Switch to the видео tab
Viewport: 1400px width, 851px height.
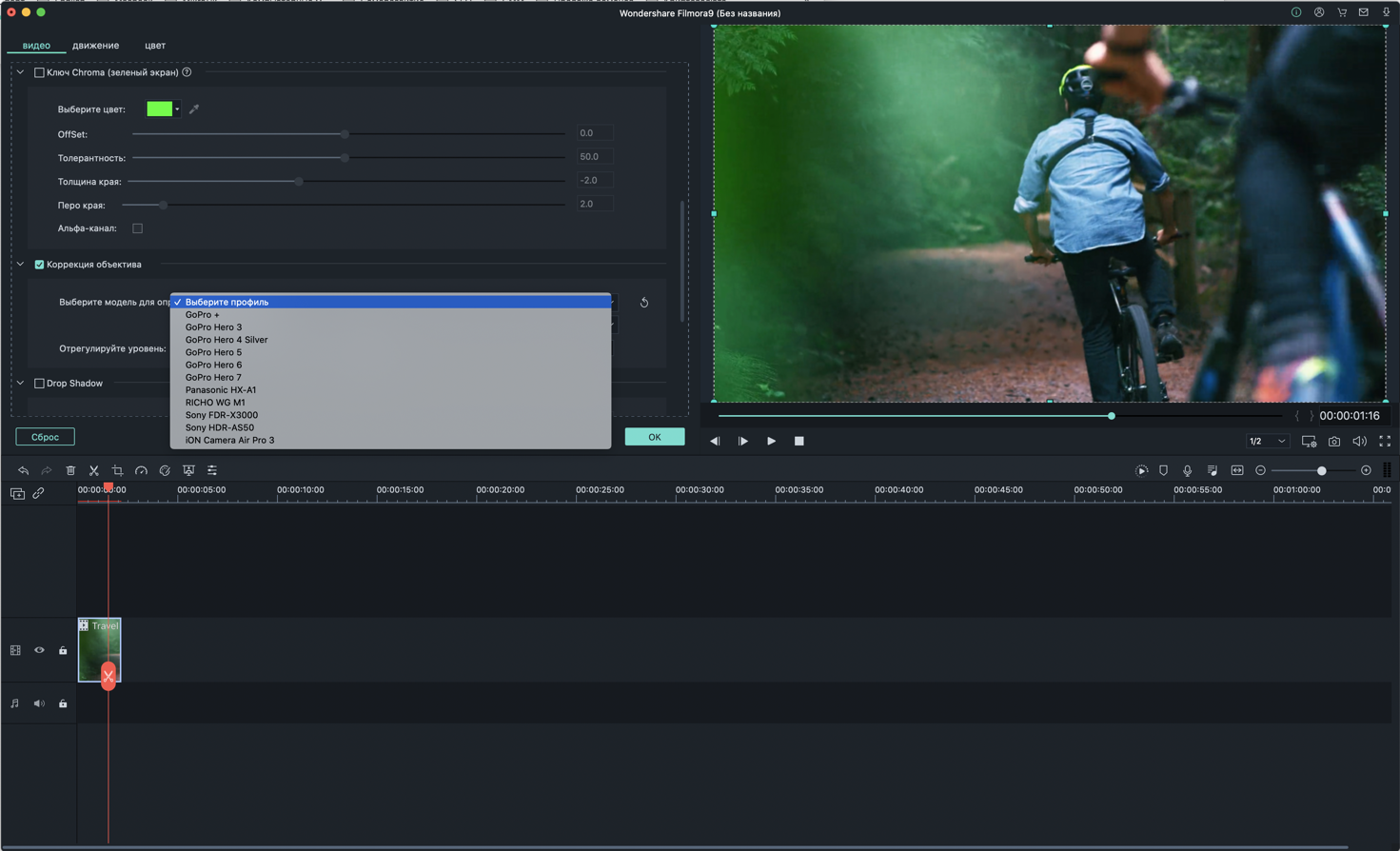[x=36, y=46]
